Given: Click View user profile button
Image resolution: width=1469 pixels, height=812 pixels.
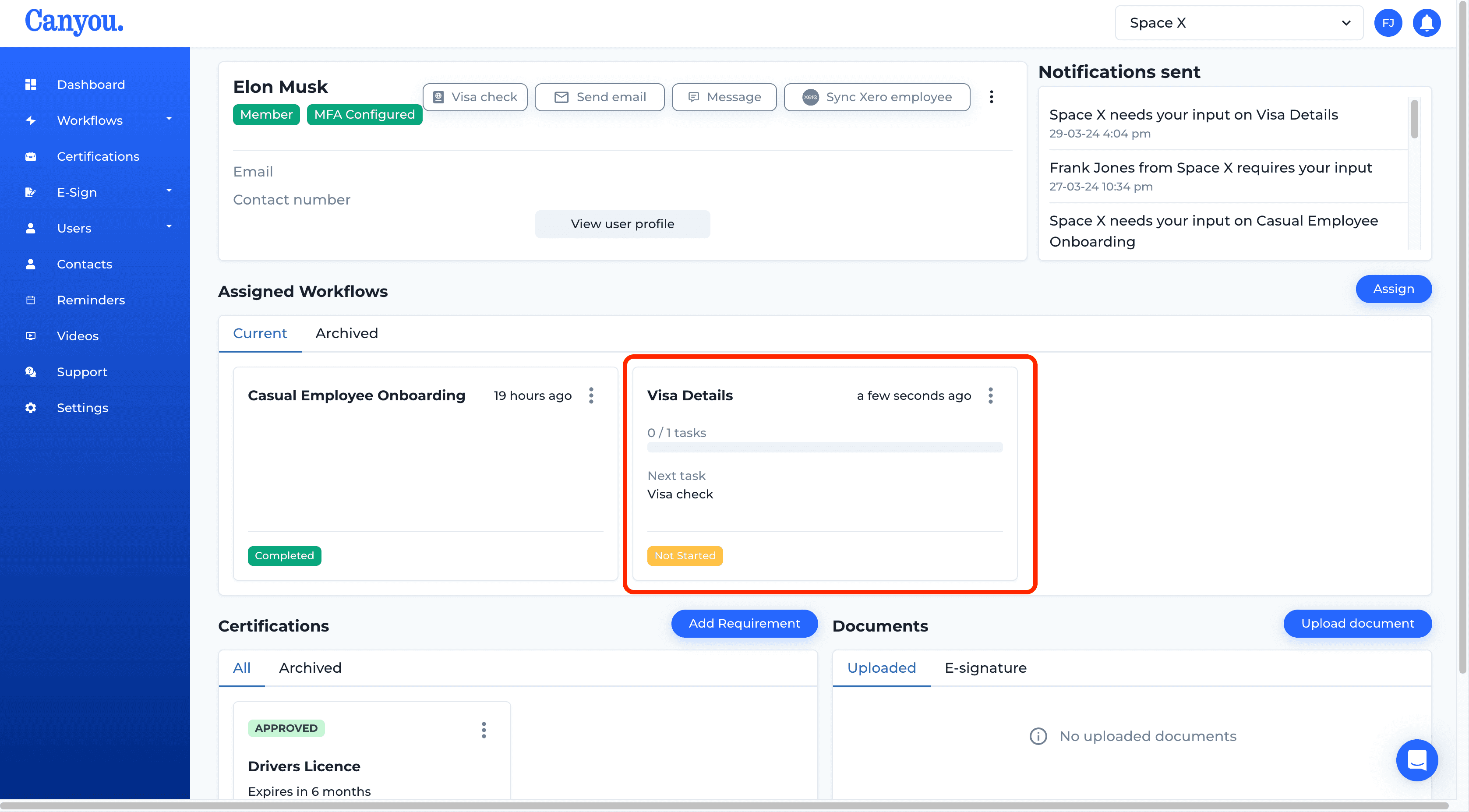Looking at the screenshot, I should pyautogui.click(x=623, y=224).
